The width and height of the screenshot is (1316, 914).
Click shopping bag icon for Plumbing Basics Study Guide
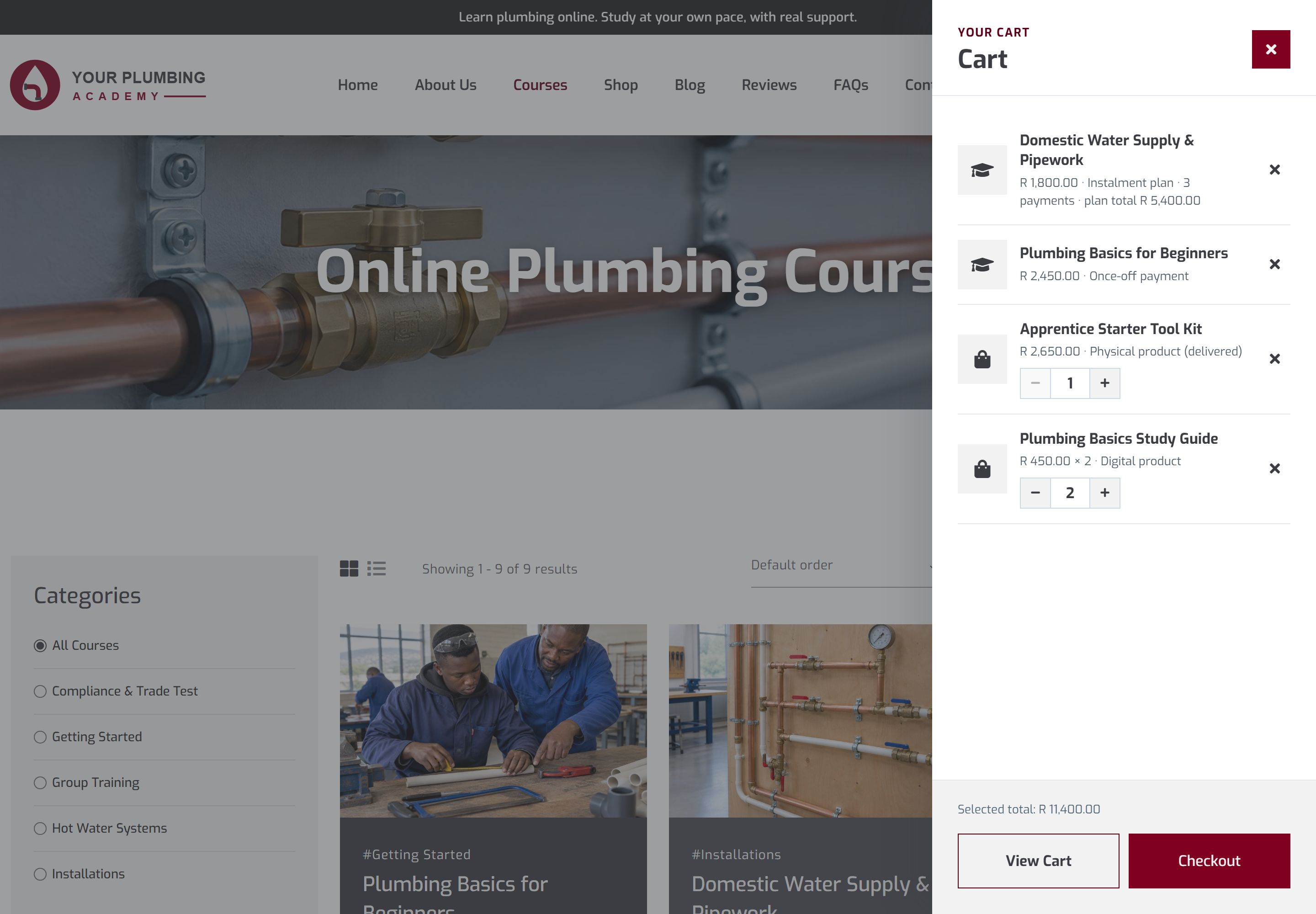(x=982, y=469)
